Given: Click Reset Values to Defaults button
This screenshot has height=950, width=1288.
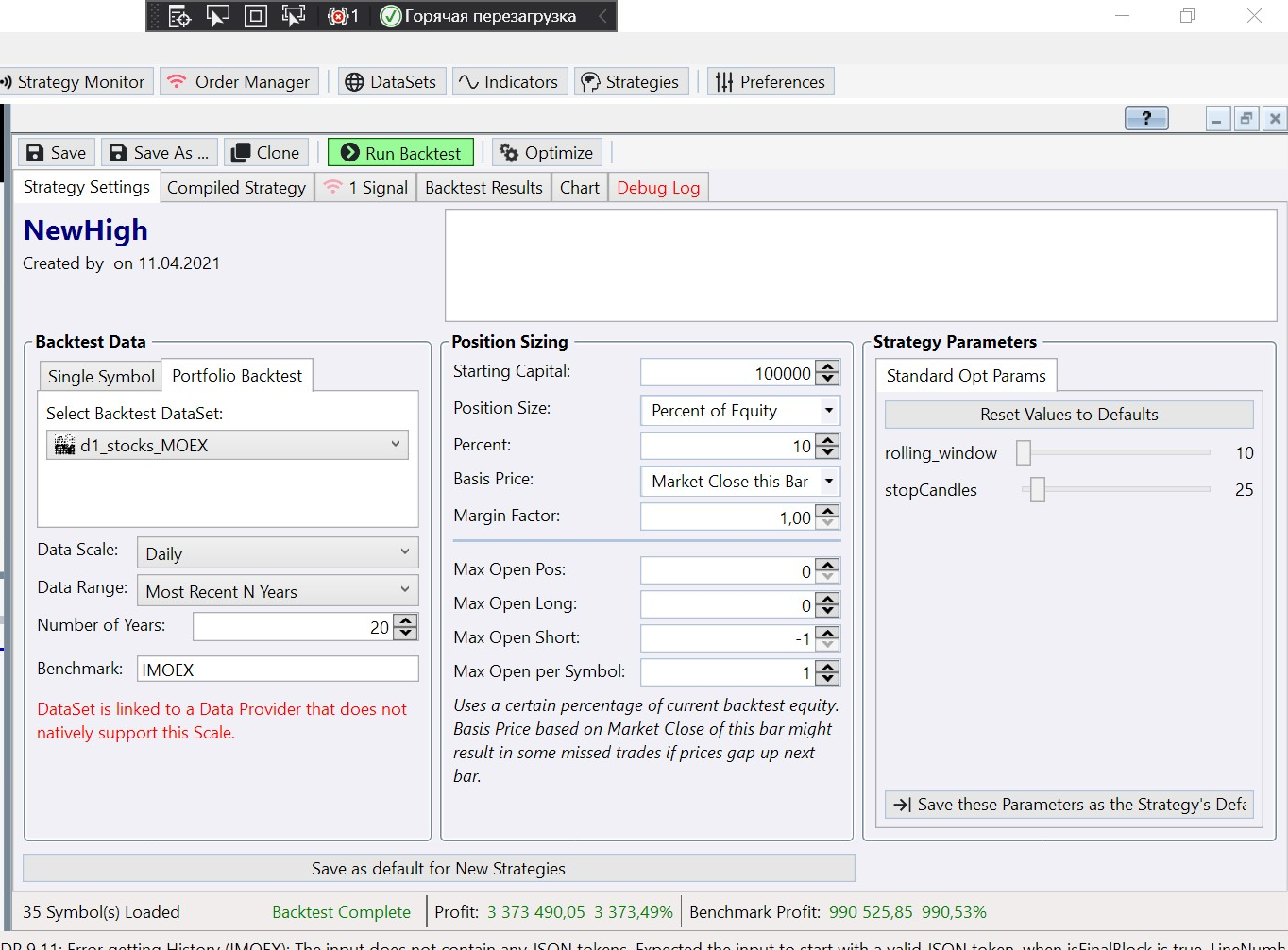Looking at the screenshot, I should pos(1069,415).
